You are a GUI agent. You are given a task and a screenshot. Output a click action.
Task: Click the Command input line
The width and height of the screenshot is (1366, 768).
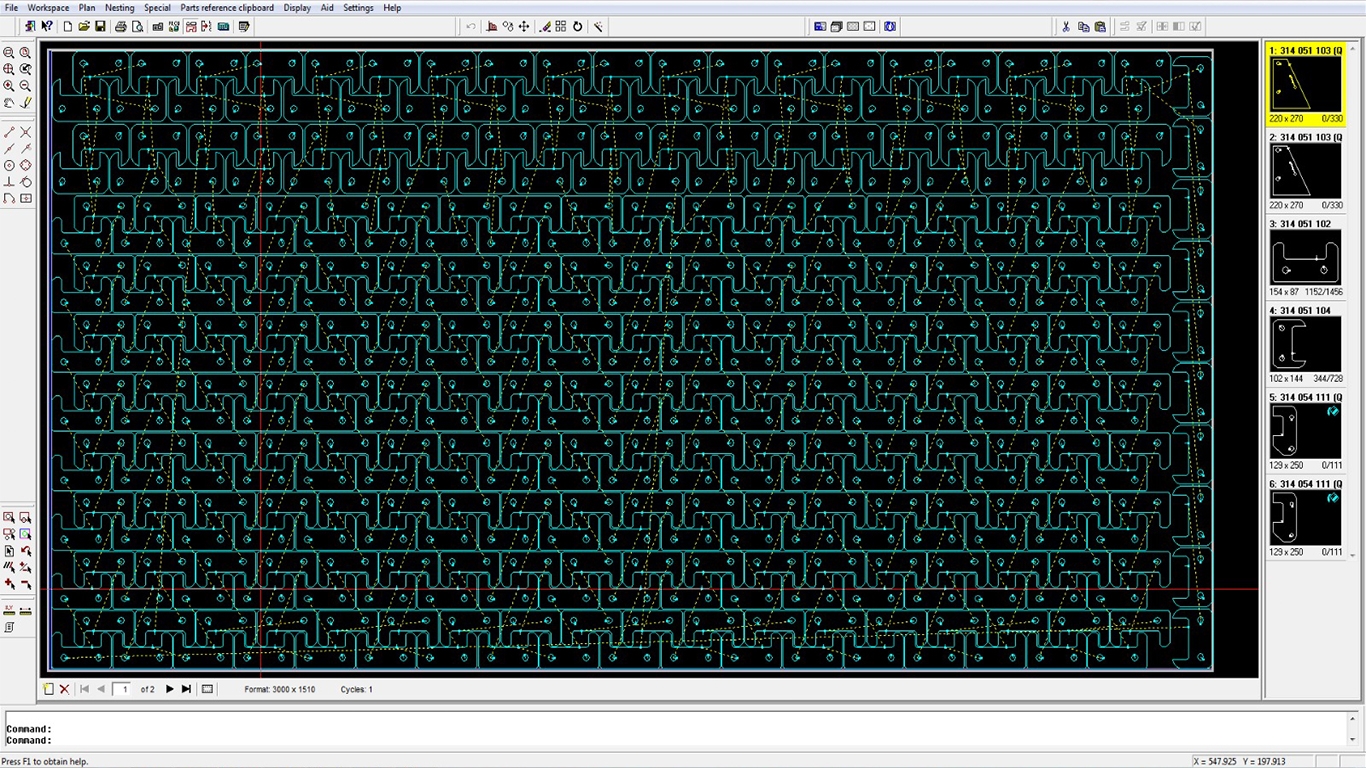[x=676, y=740]
